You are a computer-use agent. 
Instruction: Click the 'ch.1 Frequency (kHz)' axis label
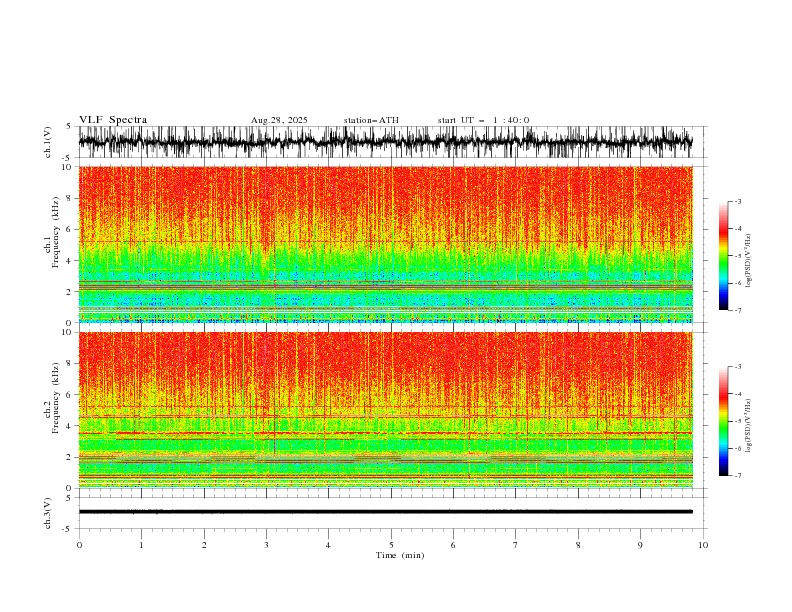pos(52,232)
